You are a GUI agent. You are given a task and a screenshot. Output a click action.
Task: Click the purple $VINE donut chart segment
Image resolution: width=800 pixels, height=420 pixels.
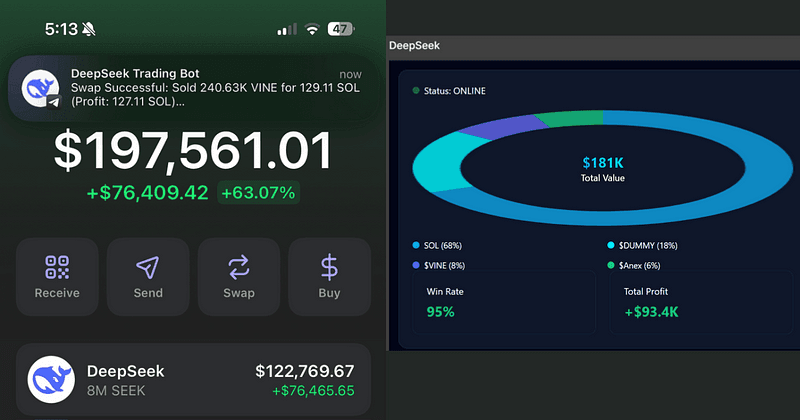pyautogui.click(x=503, y=127)
